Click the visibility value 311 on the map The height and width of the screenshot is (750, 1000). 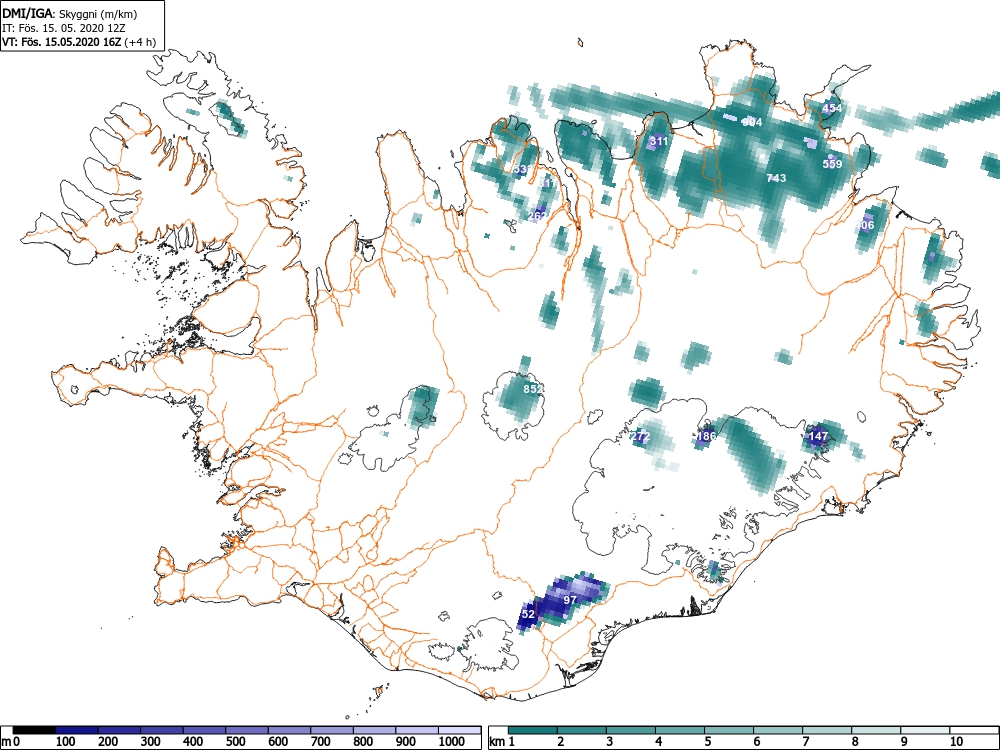[x=658, y=141]
